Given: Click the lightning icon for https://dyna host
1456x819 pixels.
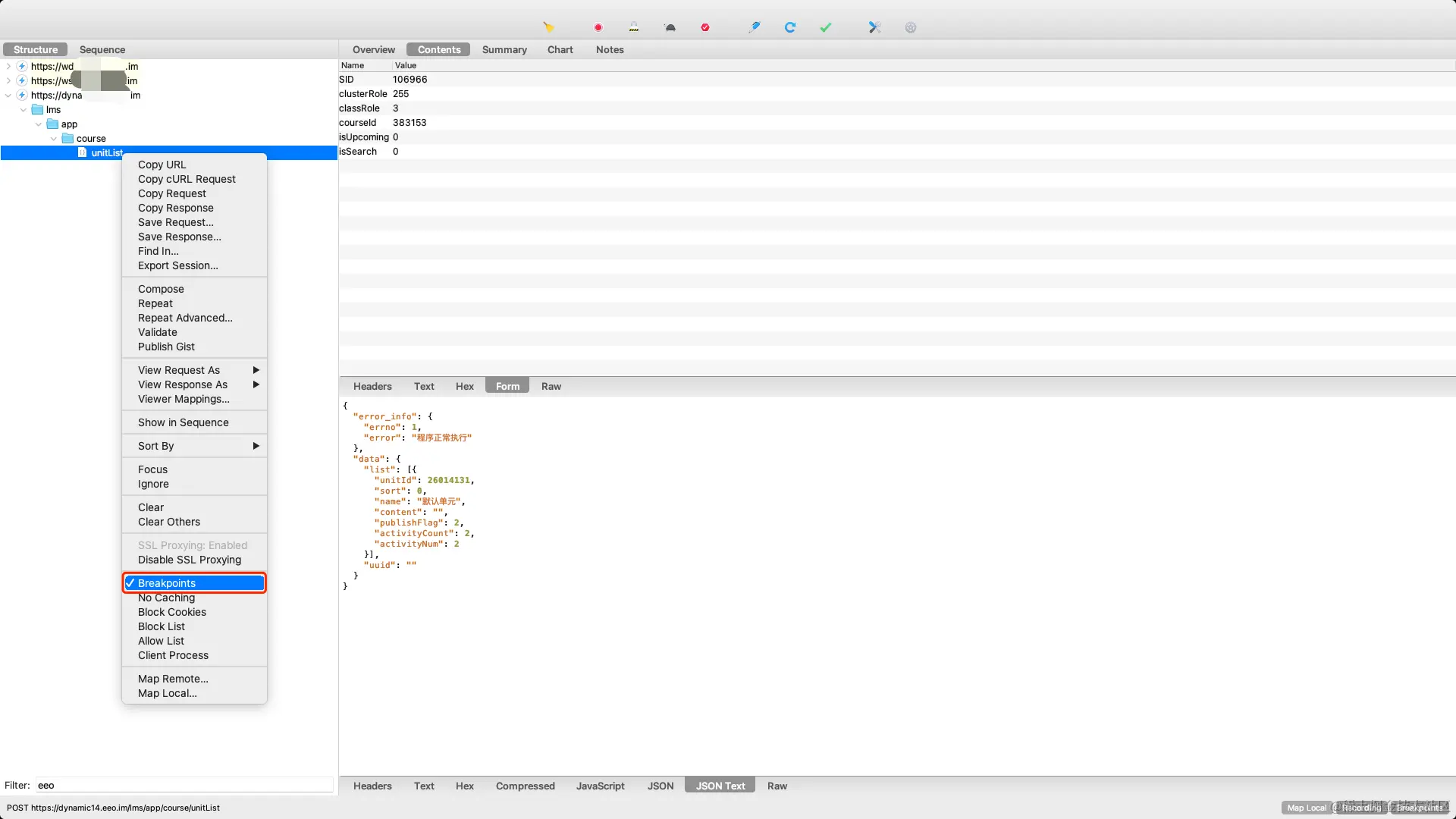Looking at the screenshot, I should [22, 96].
